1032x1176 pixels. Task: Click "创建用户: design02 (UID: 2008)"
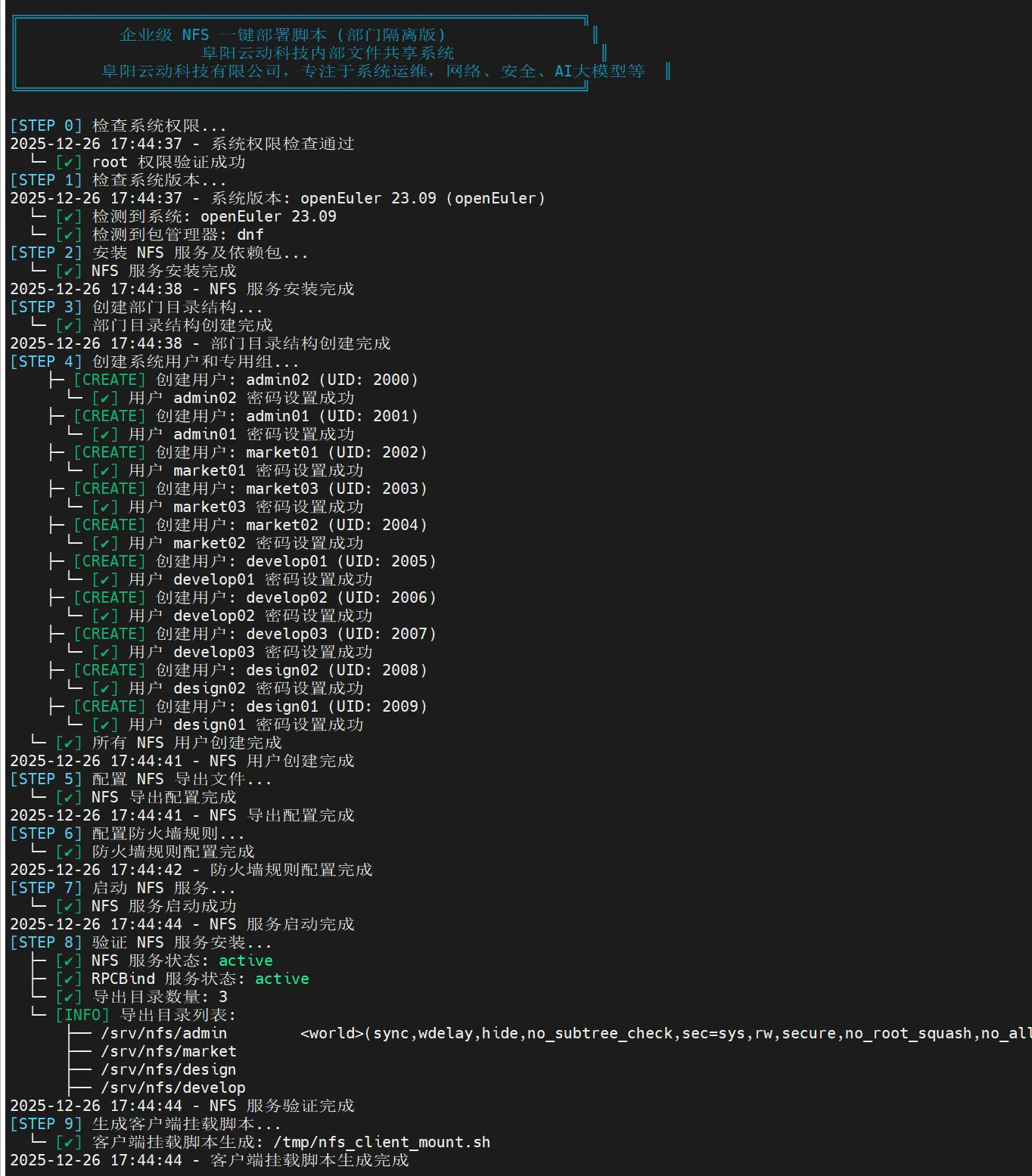tap(291, 670)
